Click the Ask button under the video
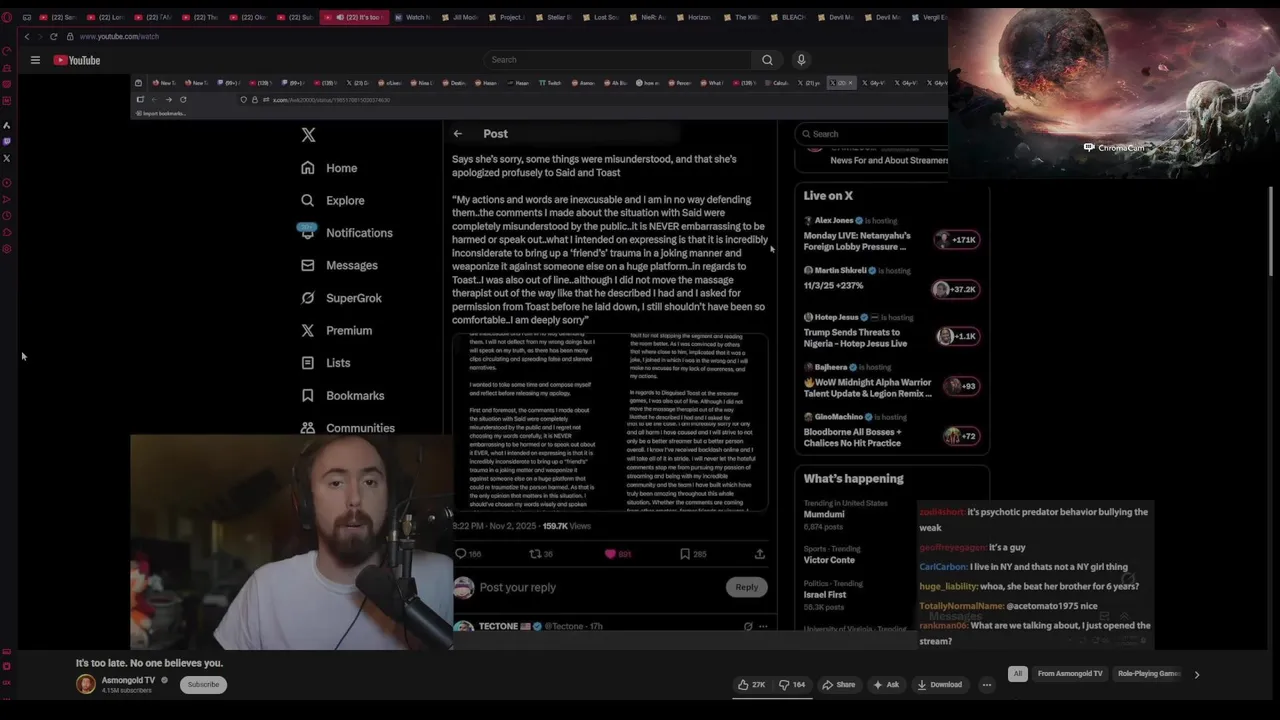Image resolution: width=1280 pixels, height=720 pixels. coord(886,685)
